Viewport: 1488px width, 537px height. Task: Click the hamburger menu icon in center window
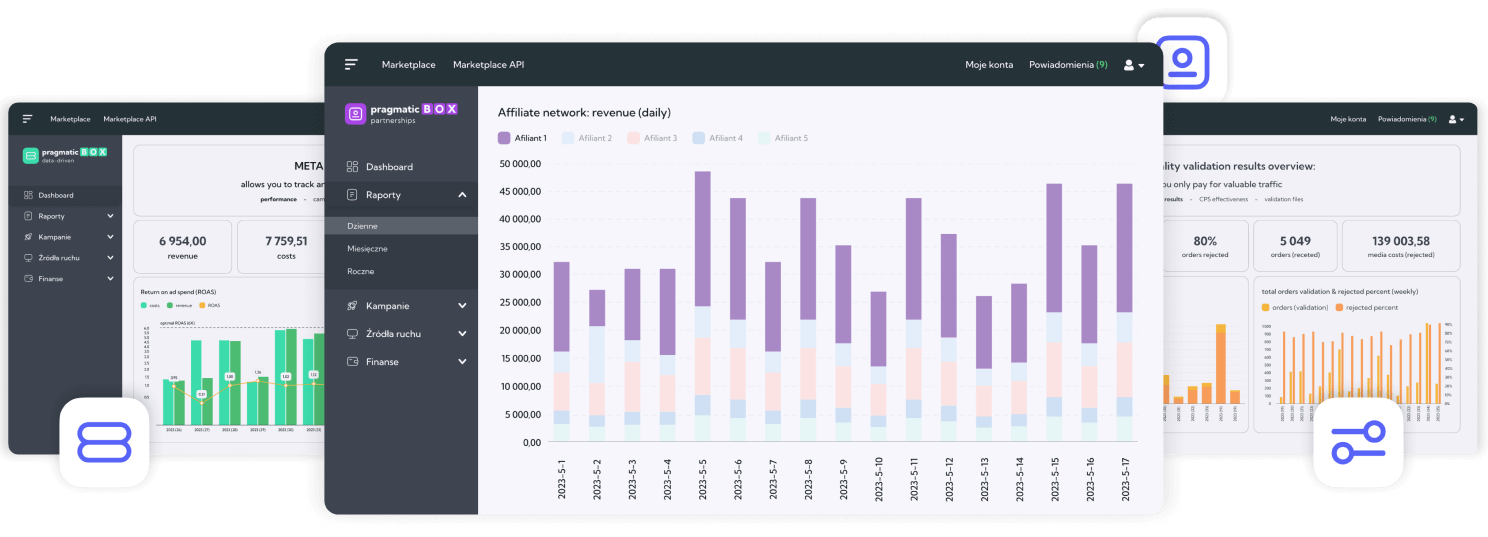point(351,64)
